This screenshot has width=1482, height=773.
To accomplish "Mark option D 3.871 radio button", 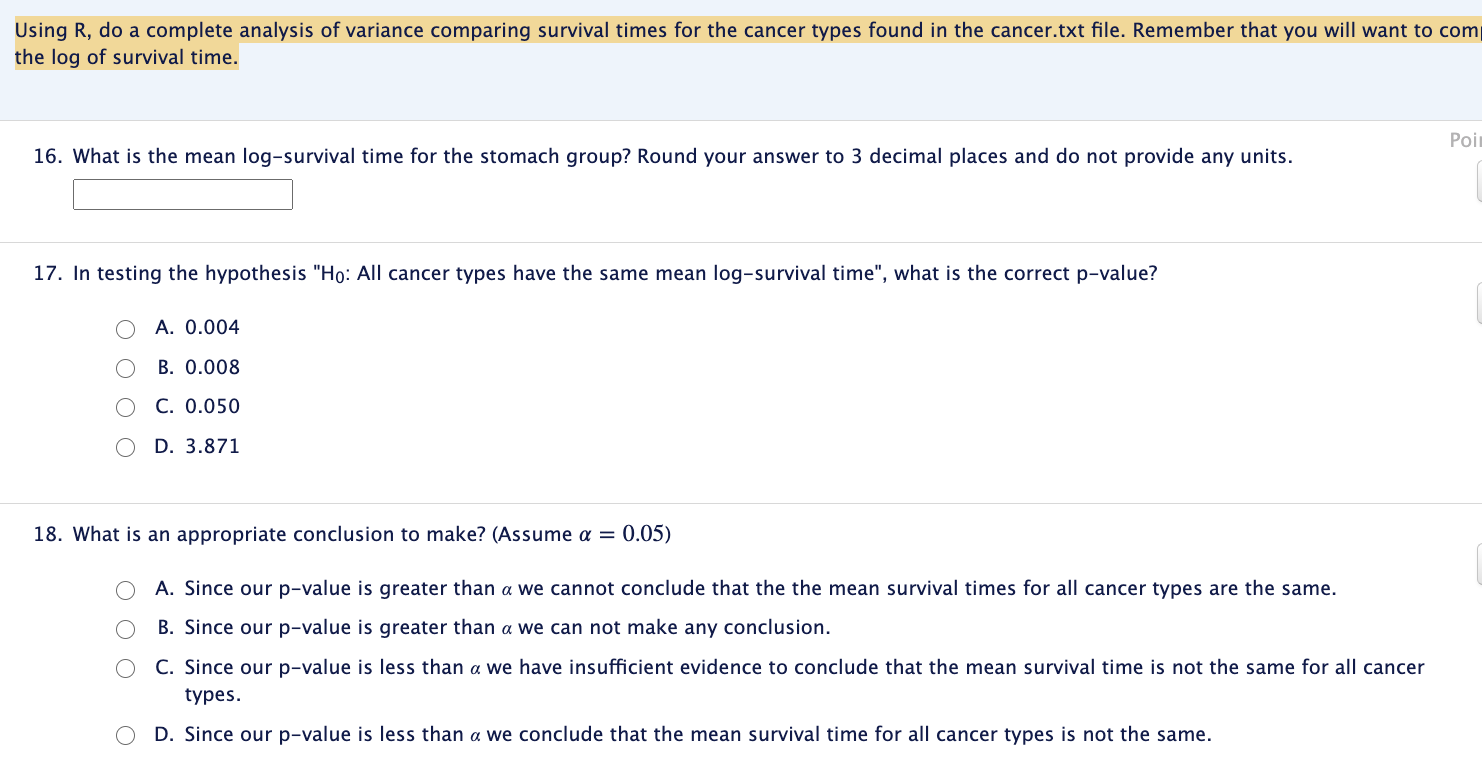I will point(125,448).
